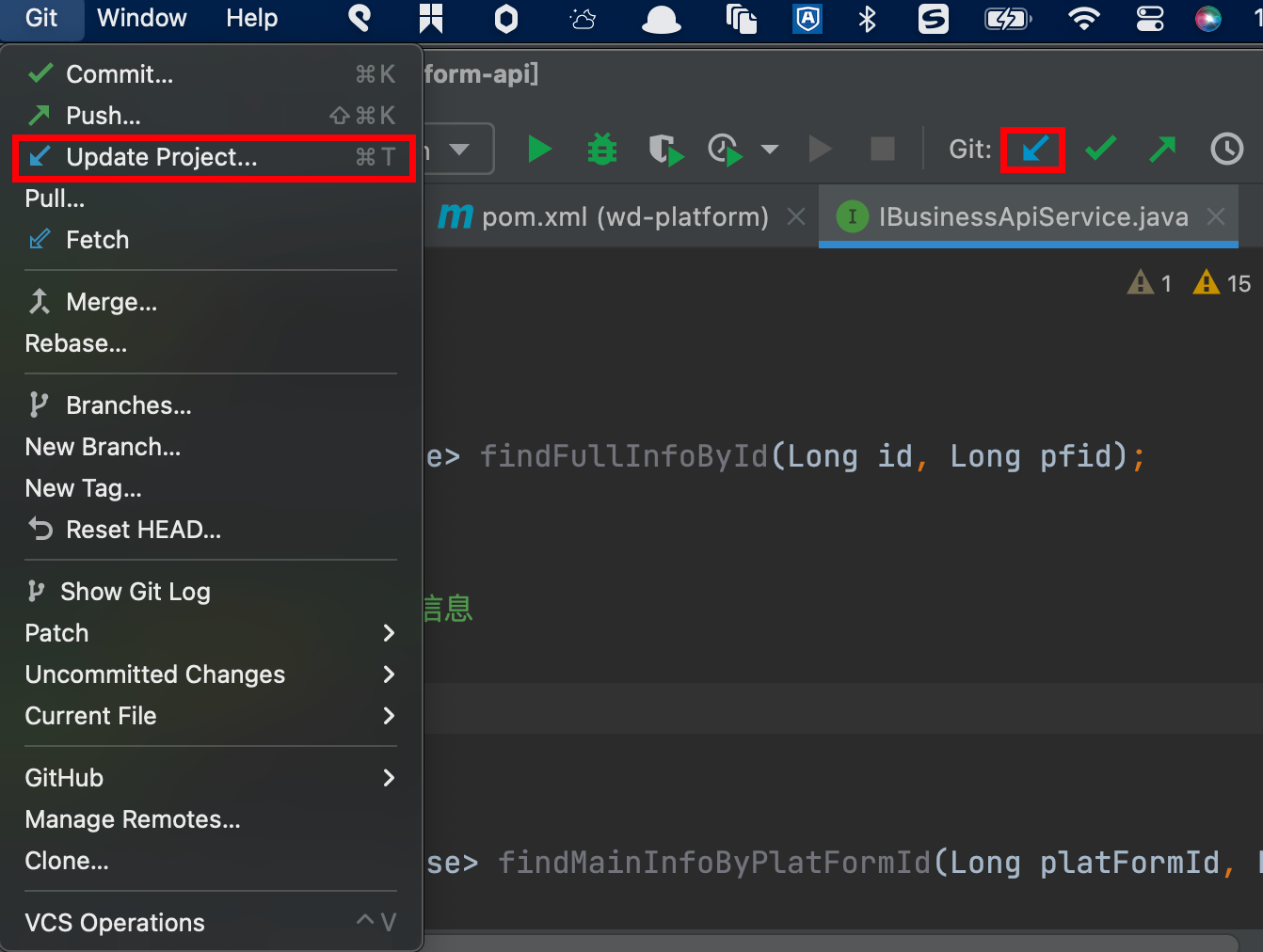Click the Wi-Fi menu bar icon
The width and height of the screenshot is (1263, 952).
(x=1084, y=19)
